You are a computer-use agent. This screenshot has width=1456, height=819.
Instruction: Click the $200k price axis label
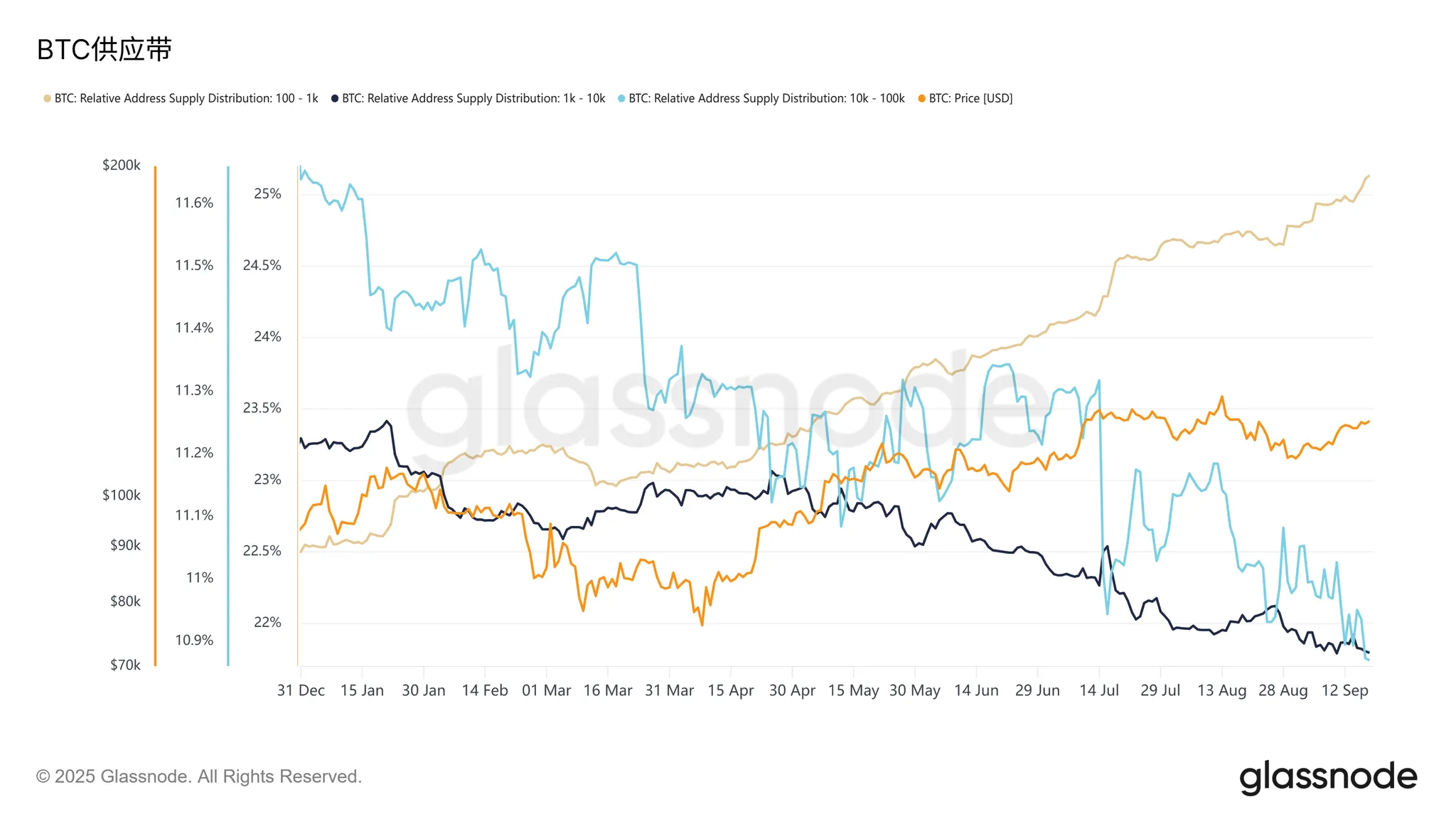(122, 165)
